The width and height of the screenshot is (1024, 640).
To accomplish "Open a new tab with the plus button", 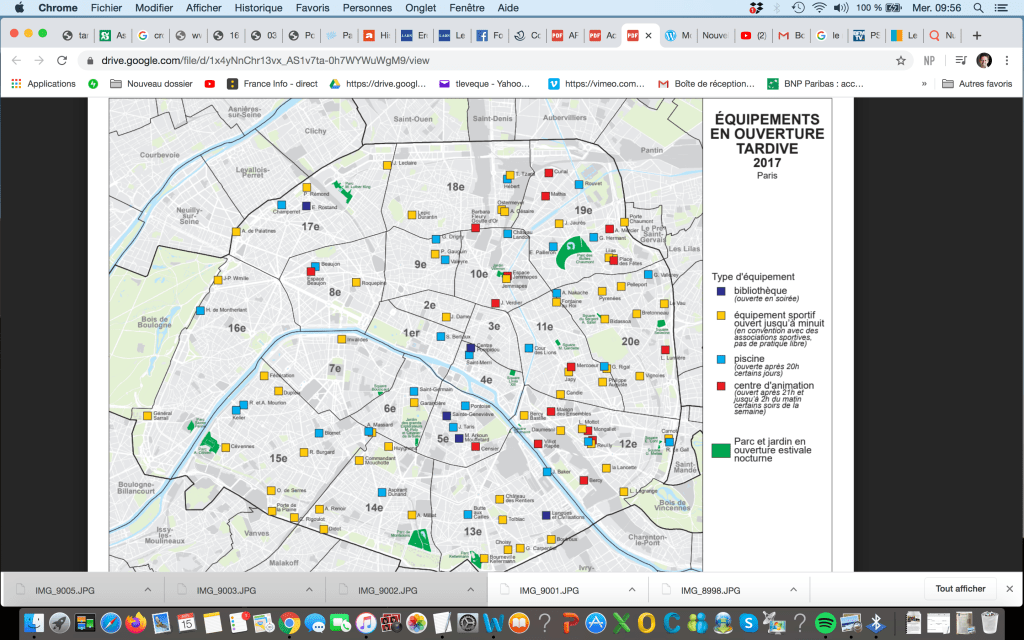I will click(977, 35).
